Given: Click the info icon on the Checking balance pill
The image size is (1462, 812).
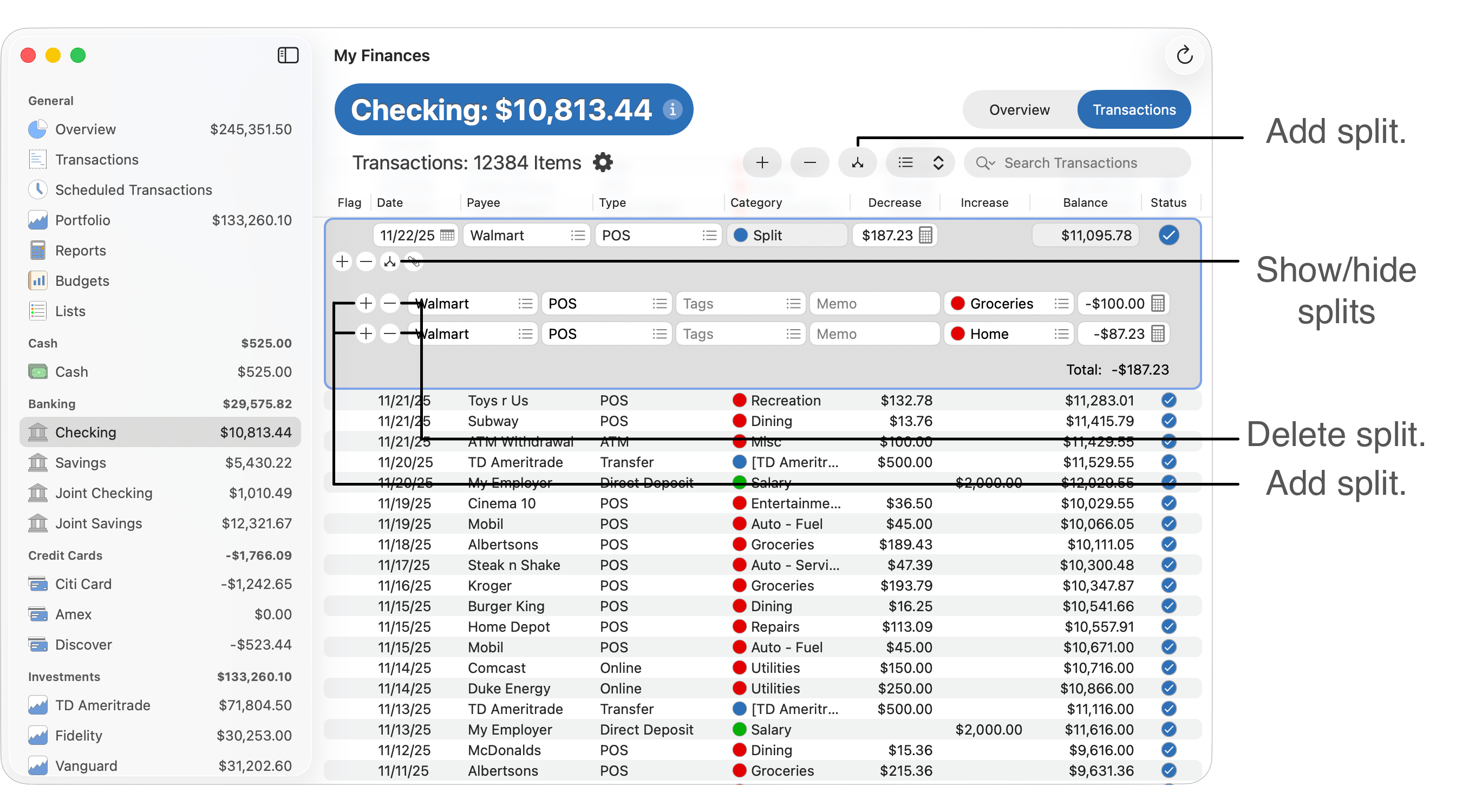Looking at the screenshot, I should click(673, 109).
